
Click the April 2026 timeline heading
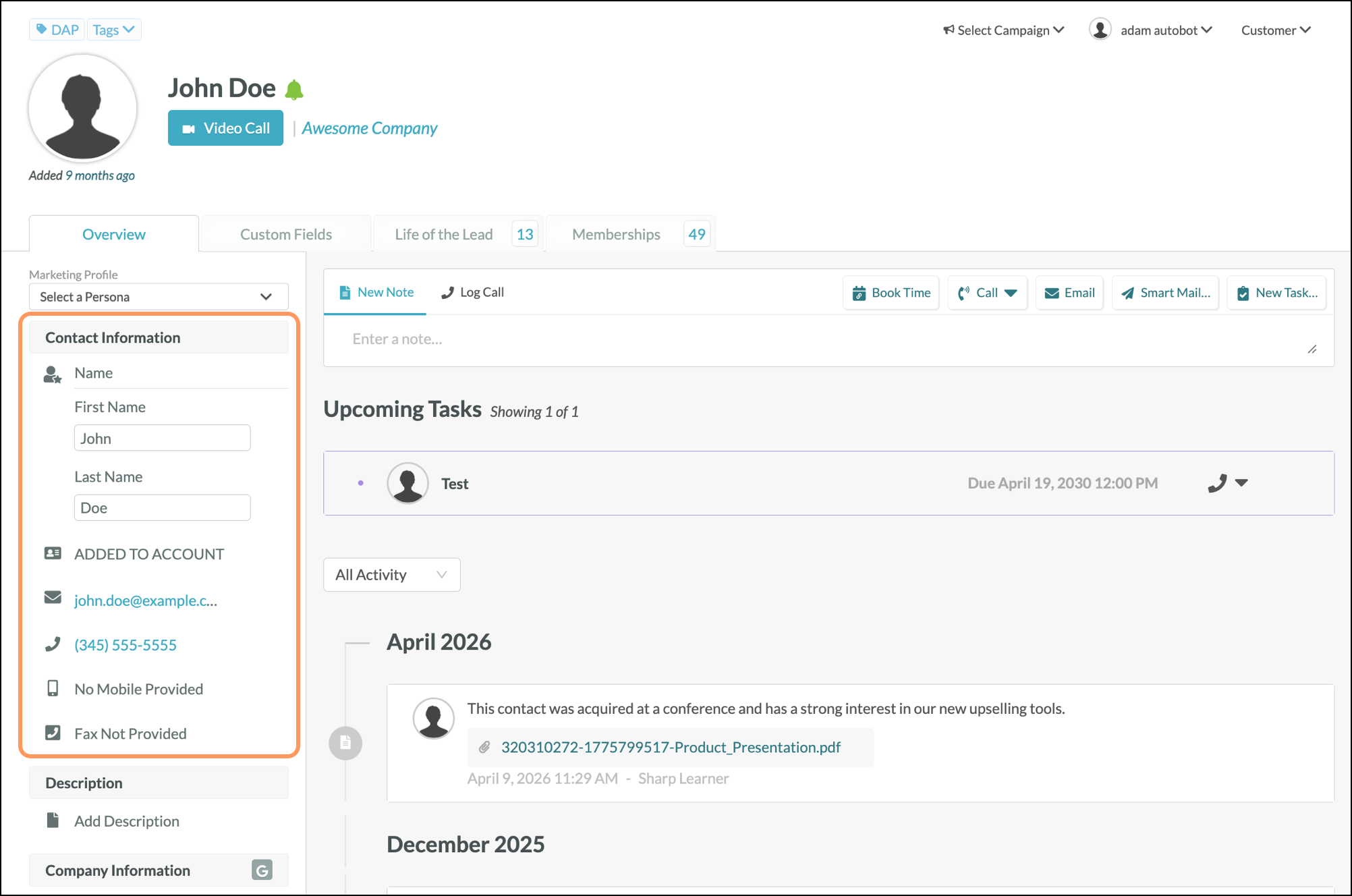(439, 642)
